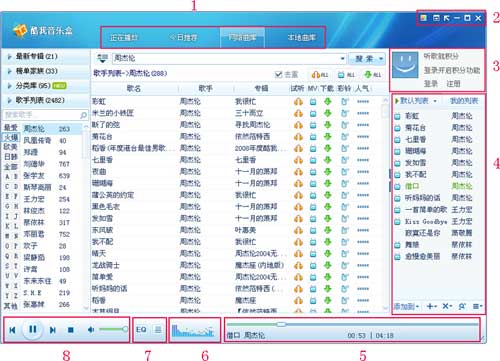The height and width of the screenshot is (361, 500).
Task: Download 菊花台 with its green arrow
Action: tap(328, 137)
